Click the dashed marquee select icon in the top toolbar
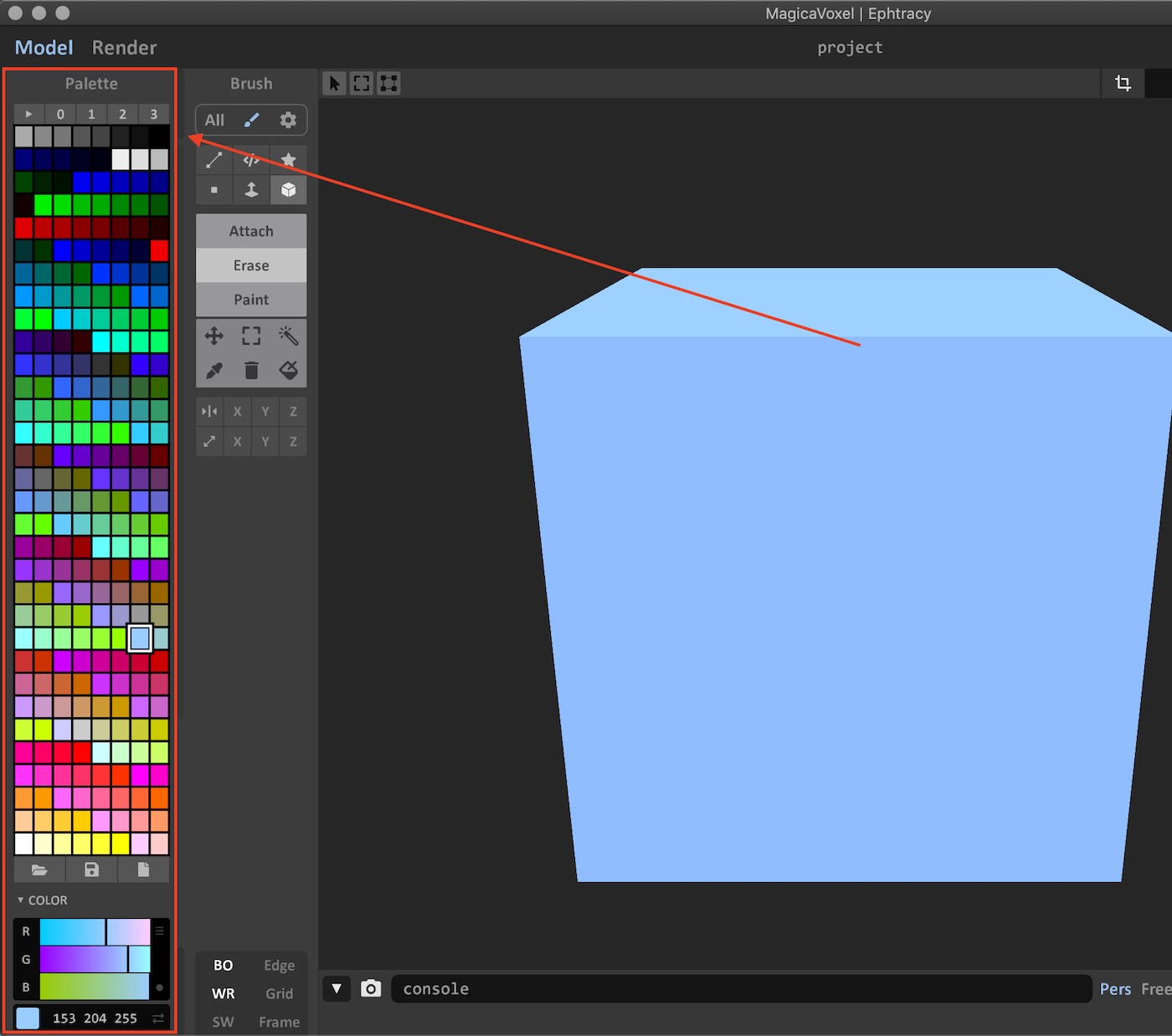This screenshot has height=1036, width=1172. pos(362,83)
